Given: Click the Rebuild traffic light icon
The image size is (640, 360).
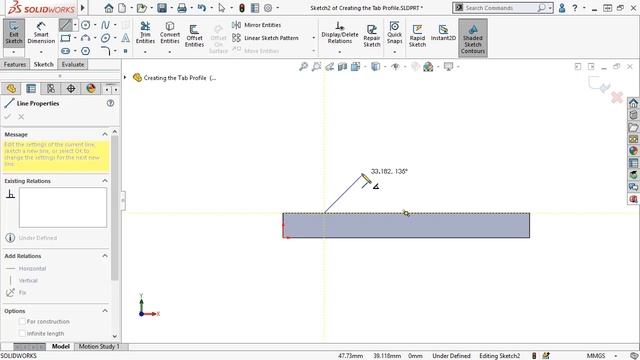Looking at the screenshot, I should coord(242,8).
